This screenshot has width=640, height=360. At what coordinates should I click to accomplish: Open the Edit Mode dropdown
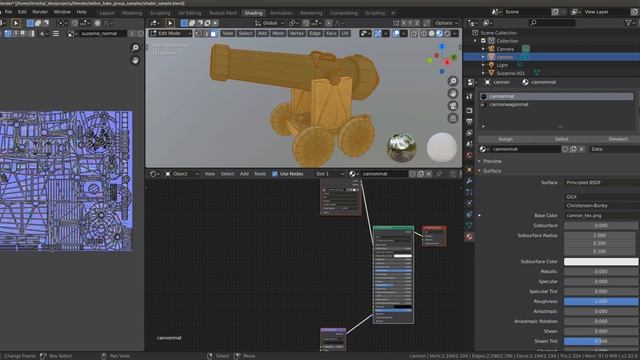pos(170,33)
